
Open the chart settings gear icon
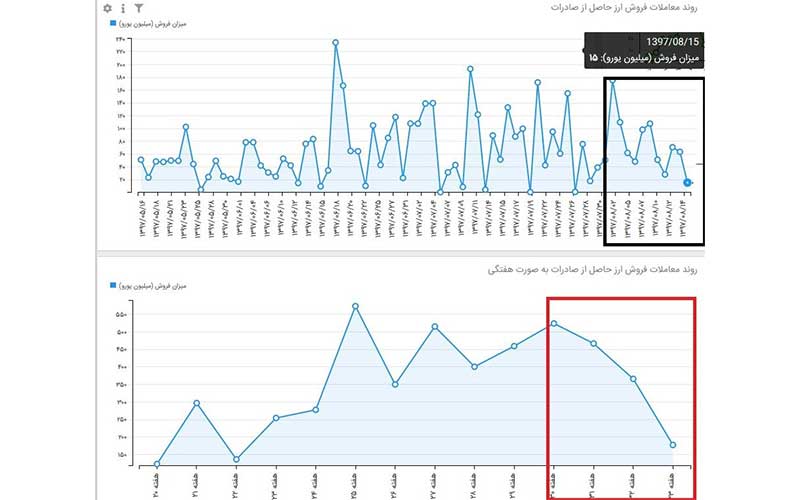click(107, 8)
